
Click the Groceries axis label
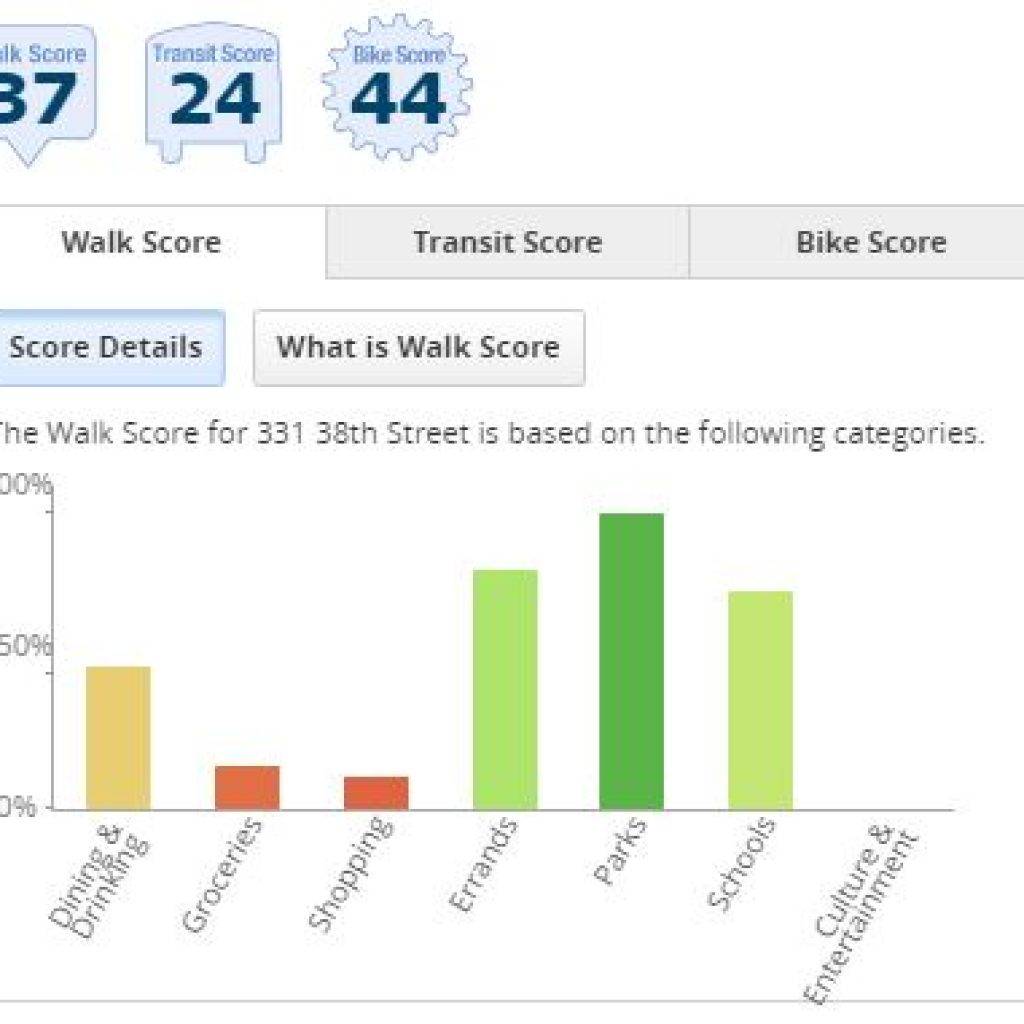tap(222, 874)
